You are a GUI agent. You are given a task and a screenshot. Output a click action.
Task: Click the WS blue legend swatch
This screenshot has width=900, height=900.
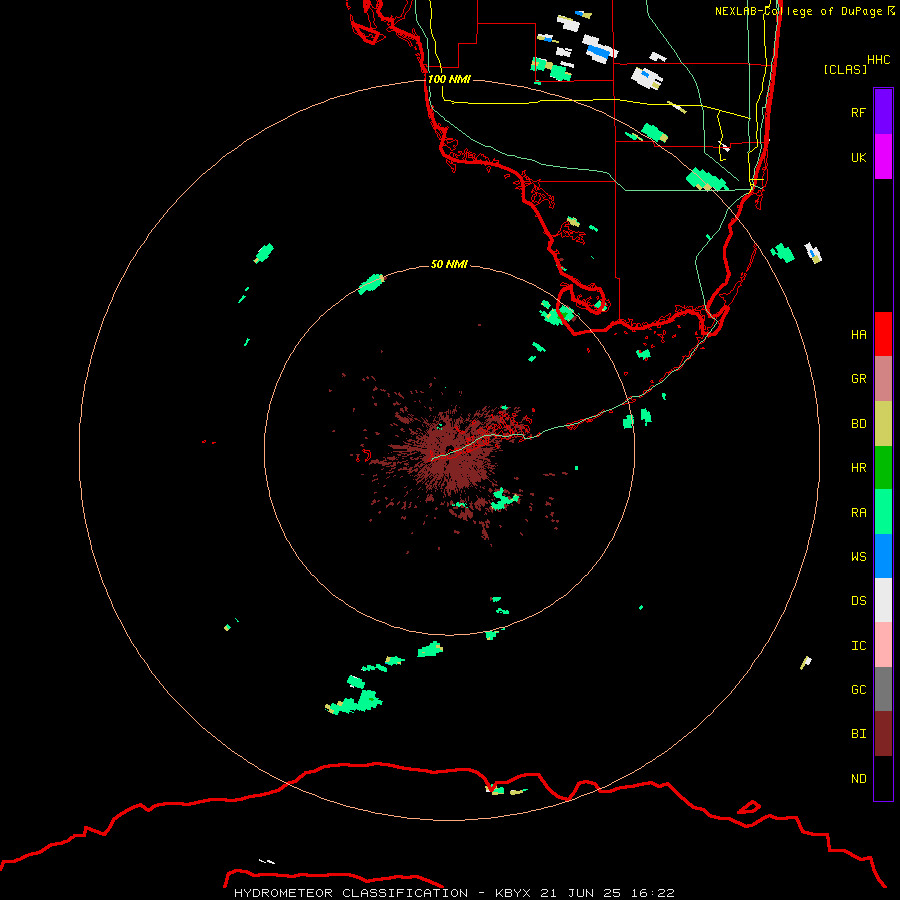coord(883,556)
